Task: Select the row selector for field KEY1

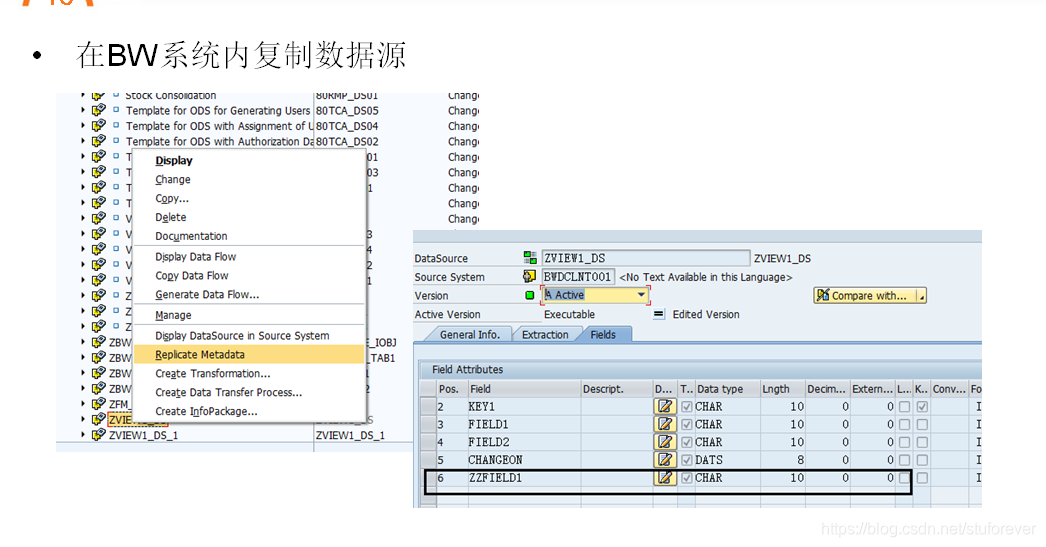Action: point(428,406)
